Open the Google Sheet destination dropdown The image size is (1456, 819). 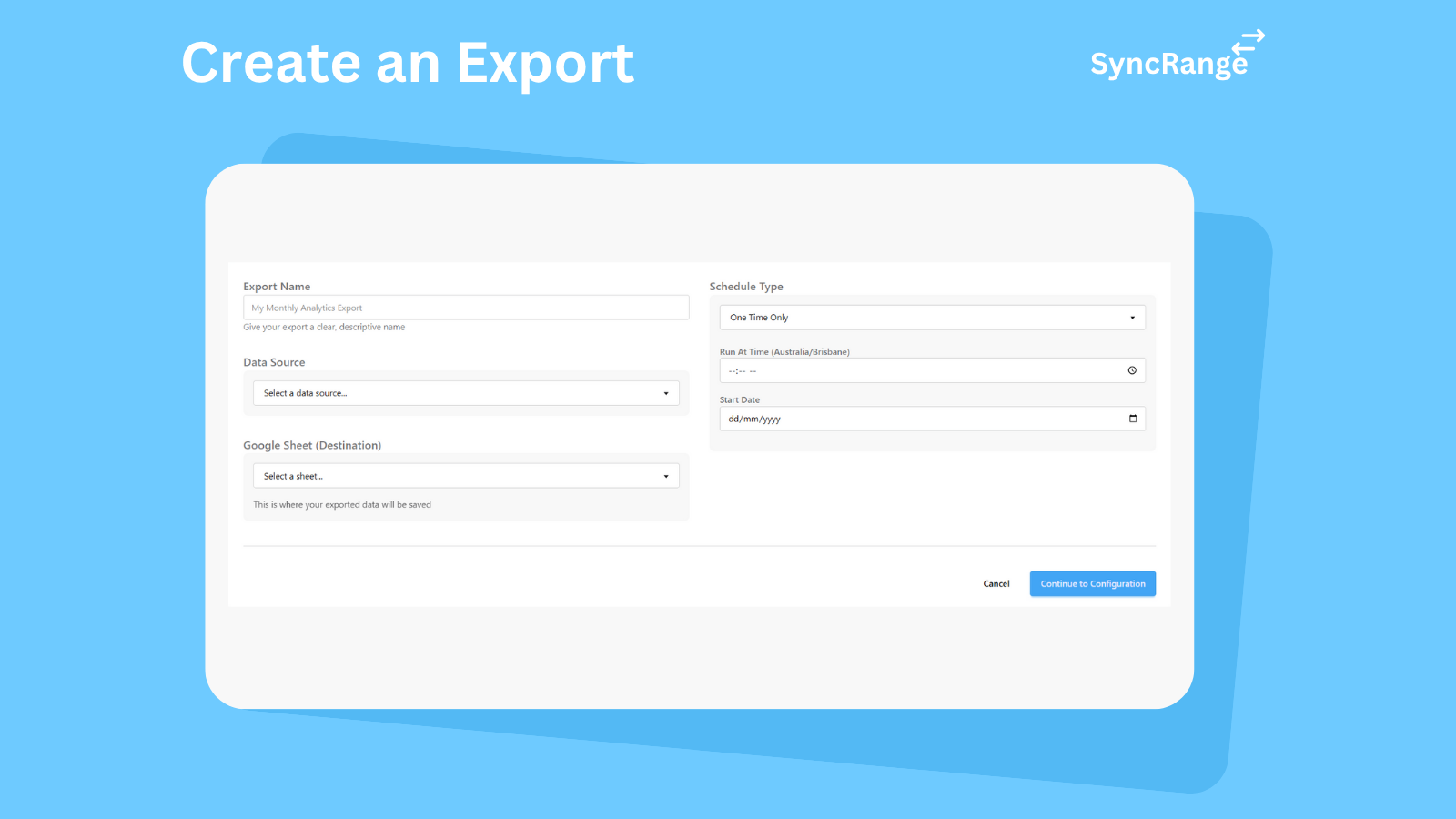pos(465,475)
